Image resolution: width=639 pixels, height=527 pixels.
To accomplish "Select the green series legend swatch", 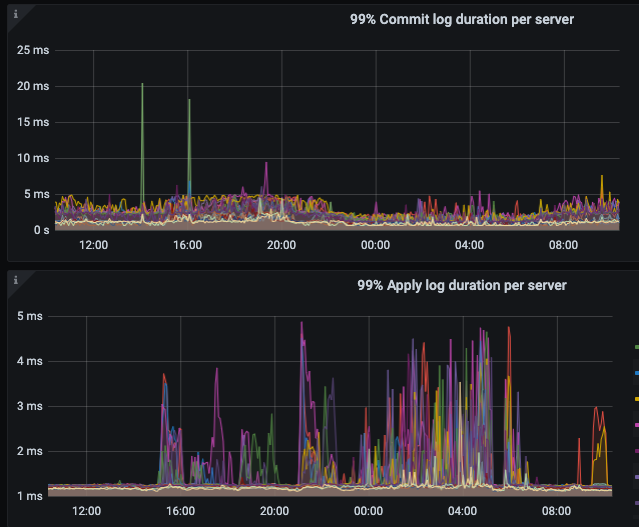I will (636, 348).
